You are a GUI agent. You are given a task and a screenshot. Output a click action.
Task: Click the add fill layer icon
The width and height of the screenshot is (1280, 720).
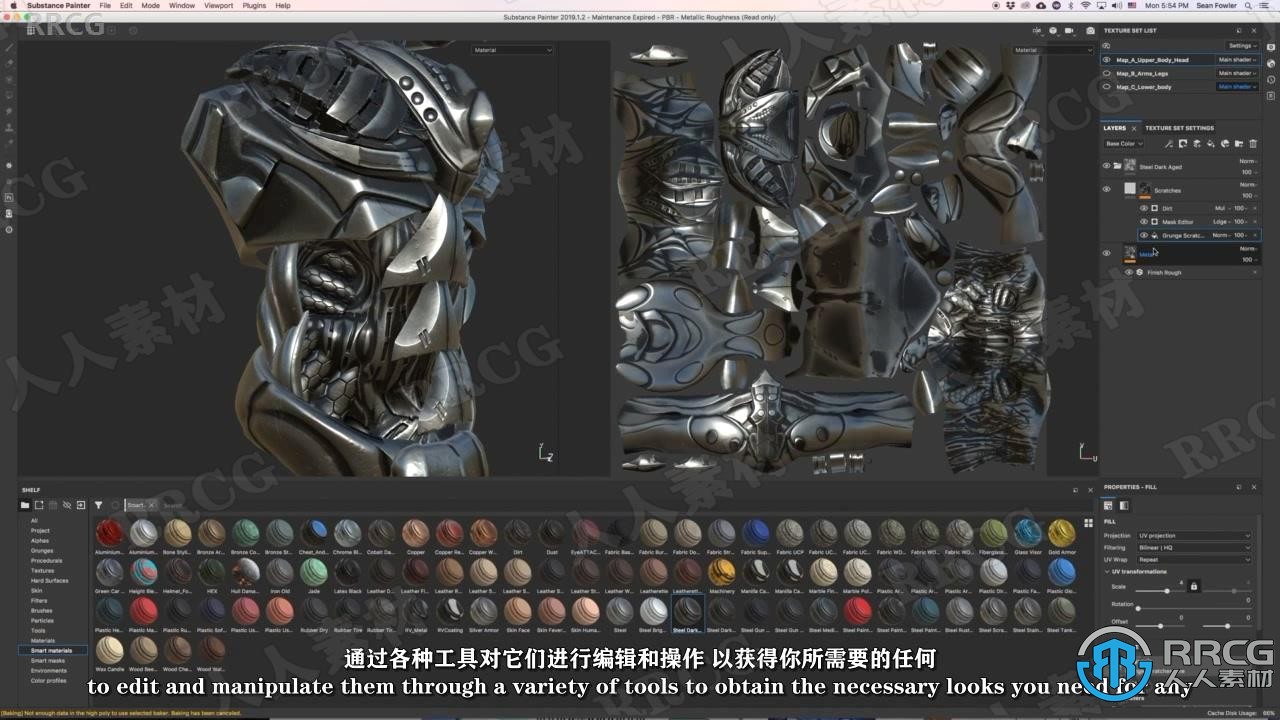(1211, 143)
